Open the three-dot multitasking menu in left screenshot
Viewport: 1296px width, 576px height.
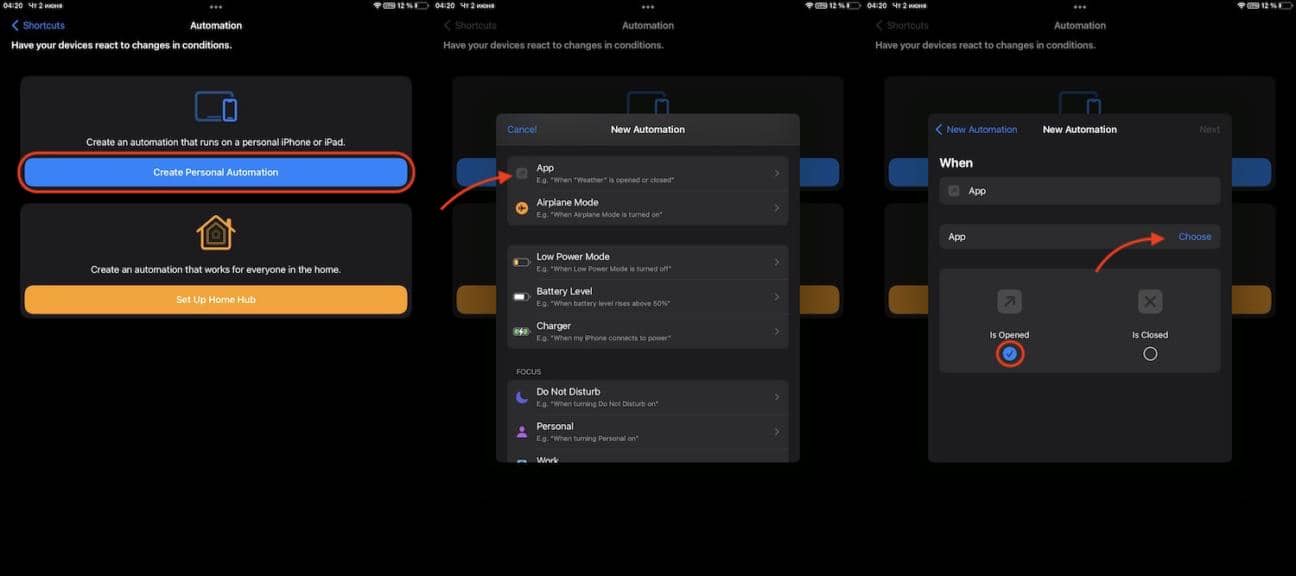216,7
